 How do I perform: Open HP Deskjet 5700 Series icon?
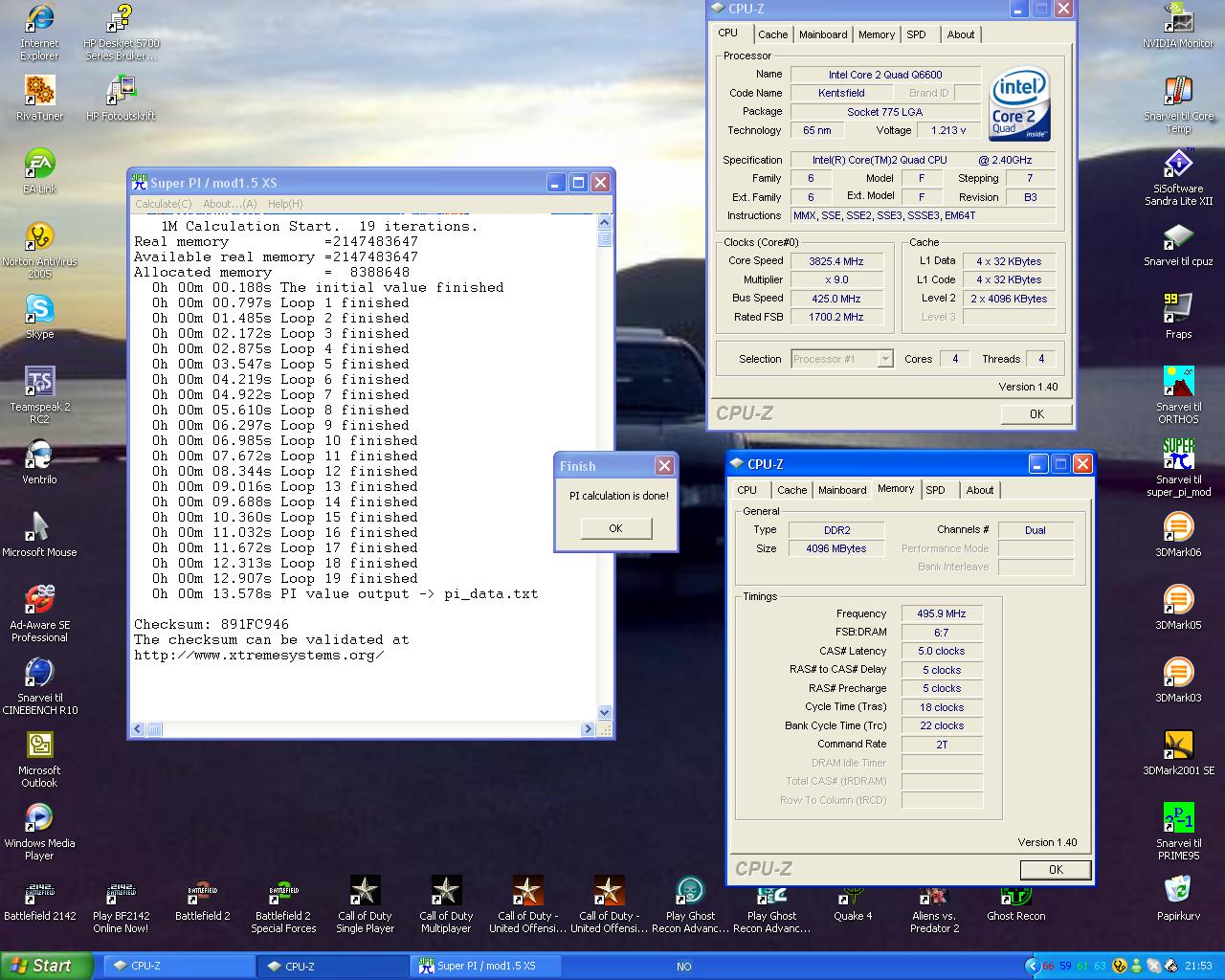coord(122,32)
